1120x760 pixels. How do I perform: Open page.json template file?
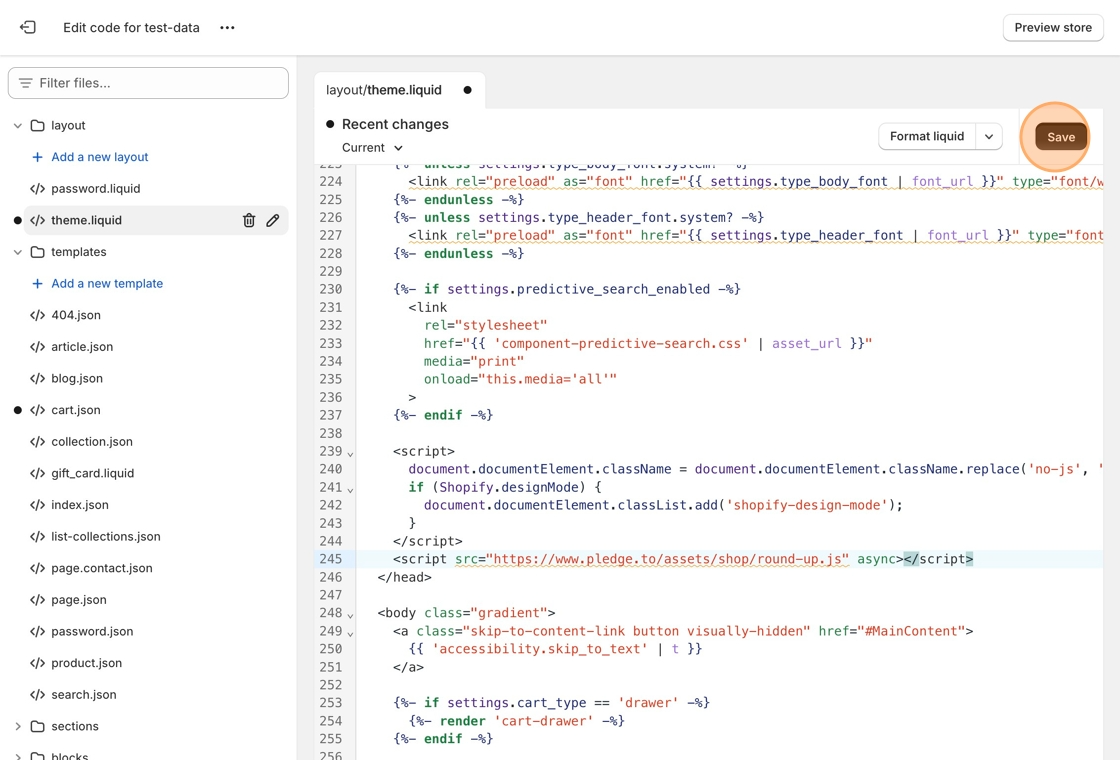pos(79,599)
